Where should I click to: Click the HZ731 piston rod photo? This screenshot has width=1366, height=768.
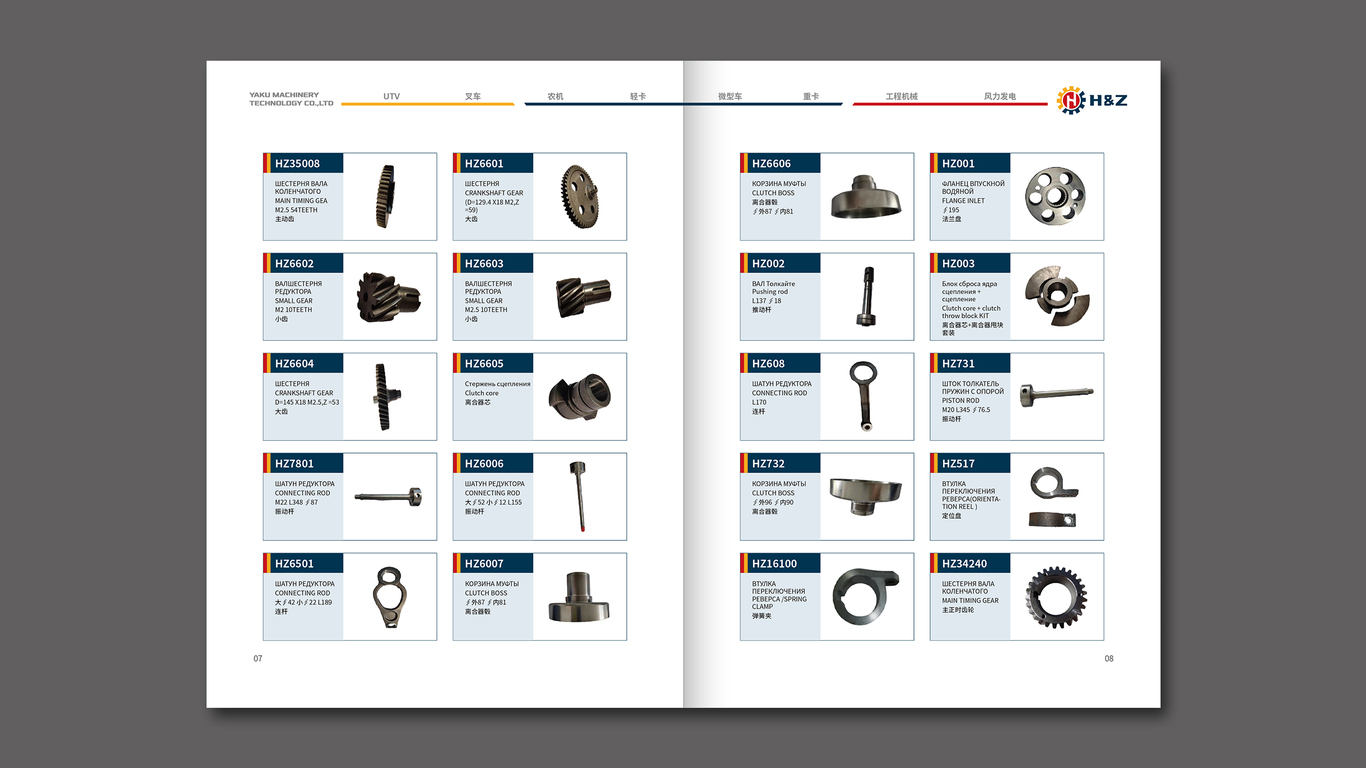click(x=1056, y=395)
